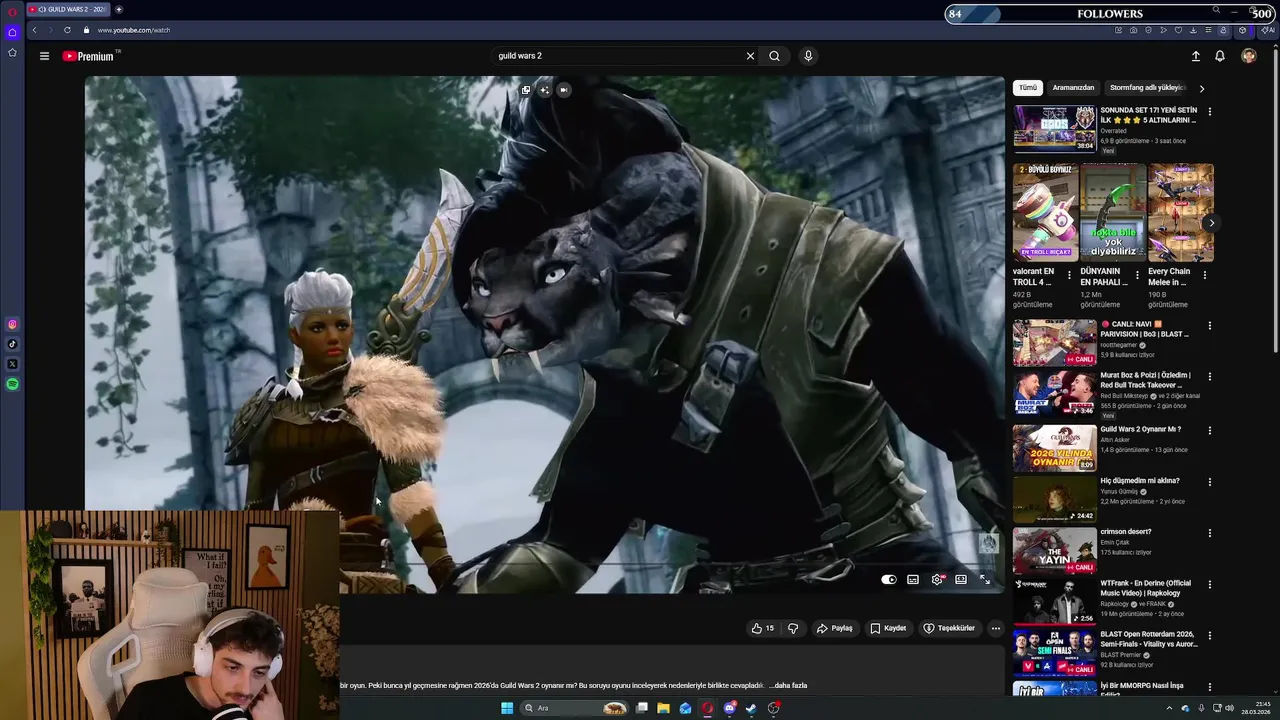Open the YouTube hamburger guide menu
The width and height of the screenshot is (1280, 720).
(44, 56)
